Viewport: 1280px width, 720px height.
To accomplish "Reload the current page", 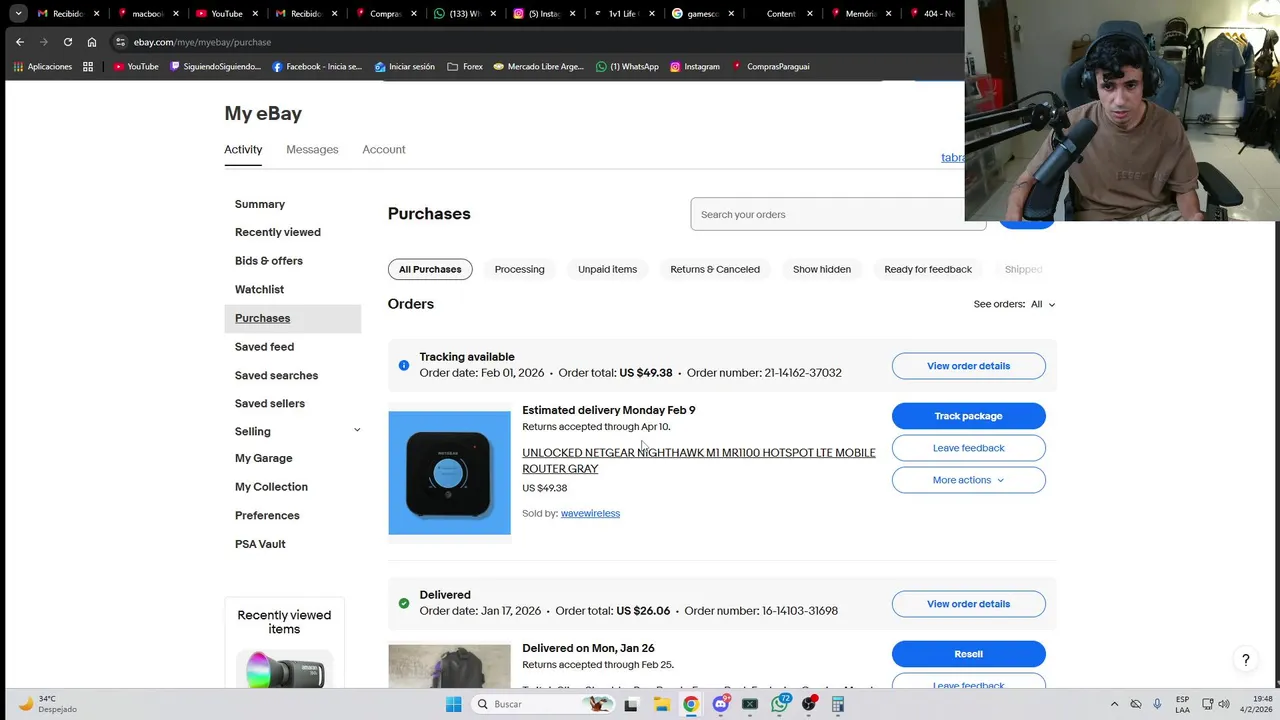I will pyautogui.click(x=68, y=42).
